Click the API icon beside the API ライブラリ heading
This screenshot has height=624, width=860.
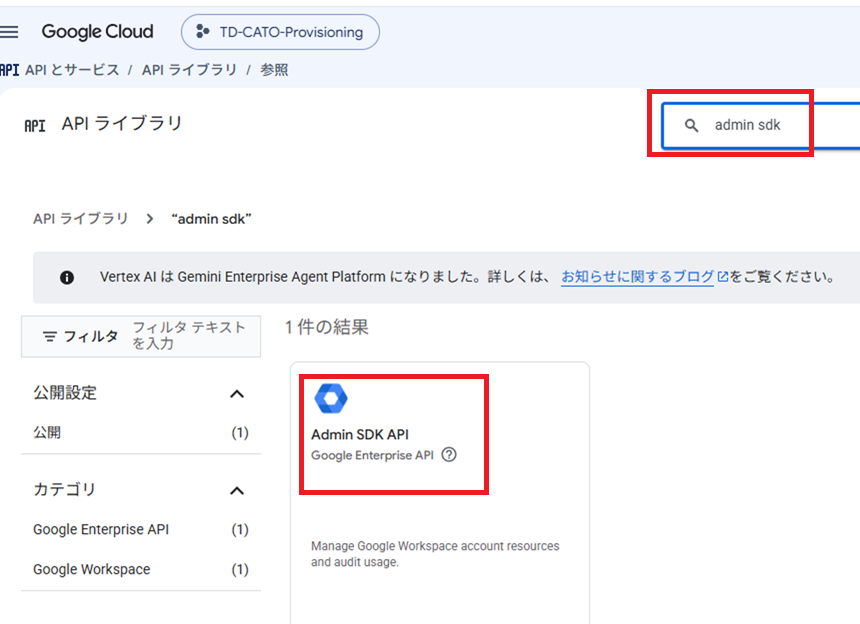pos(35,126)
